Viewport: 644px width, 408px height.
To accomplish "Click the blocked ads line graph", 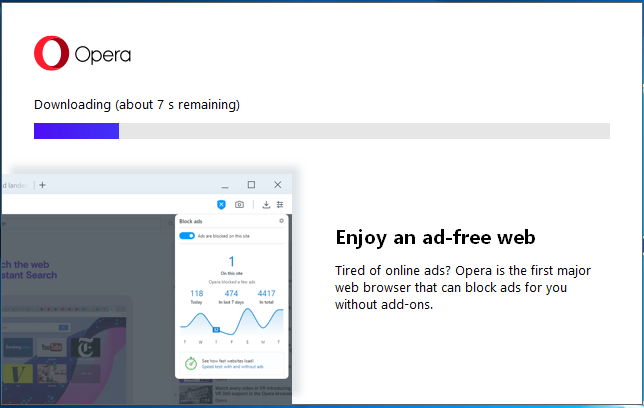I will click(232, 322).
